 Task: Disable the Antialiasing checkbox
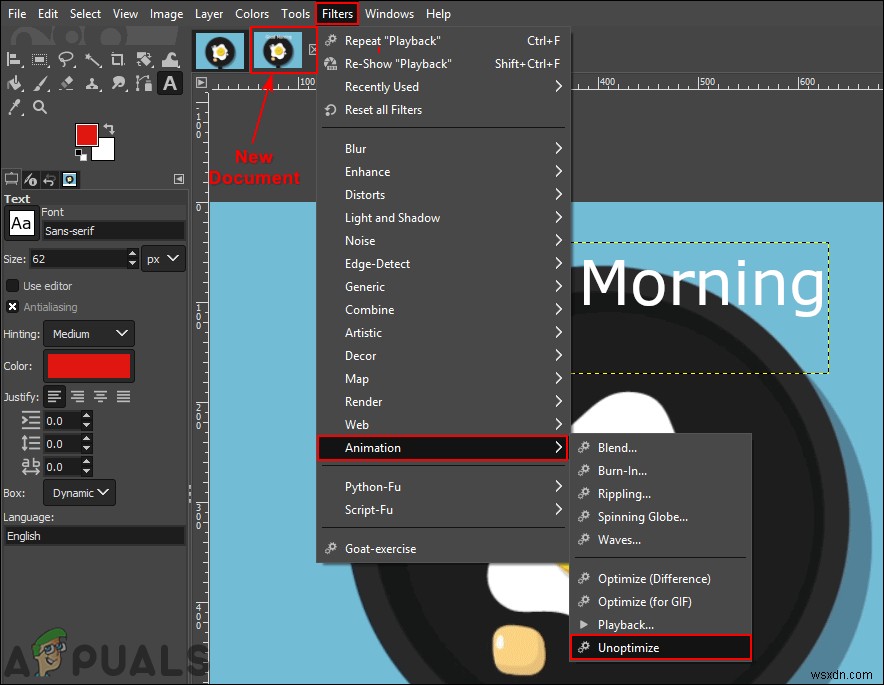[12, 306]
